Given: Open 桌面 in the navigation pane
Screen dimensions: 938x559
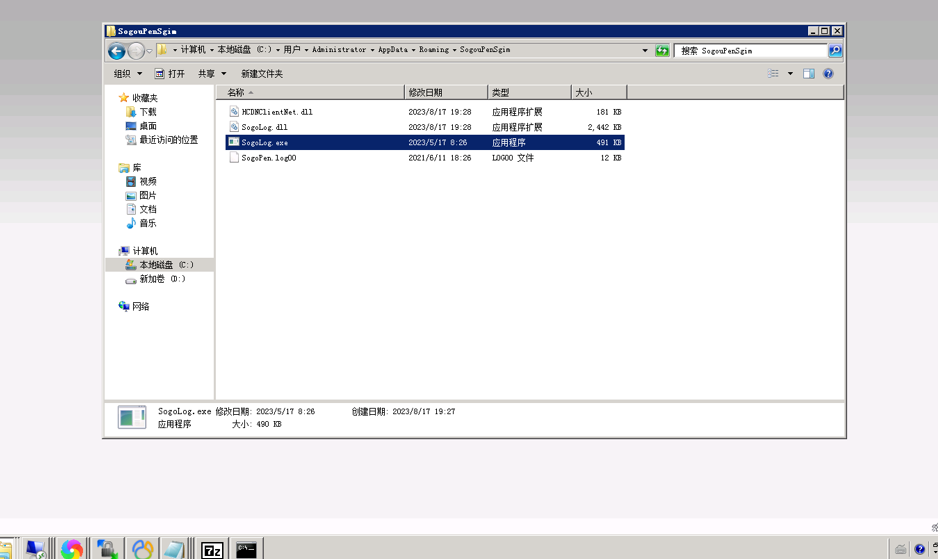Looking at the screenshot, I should click(141, 126).
